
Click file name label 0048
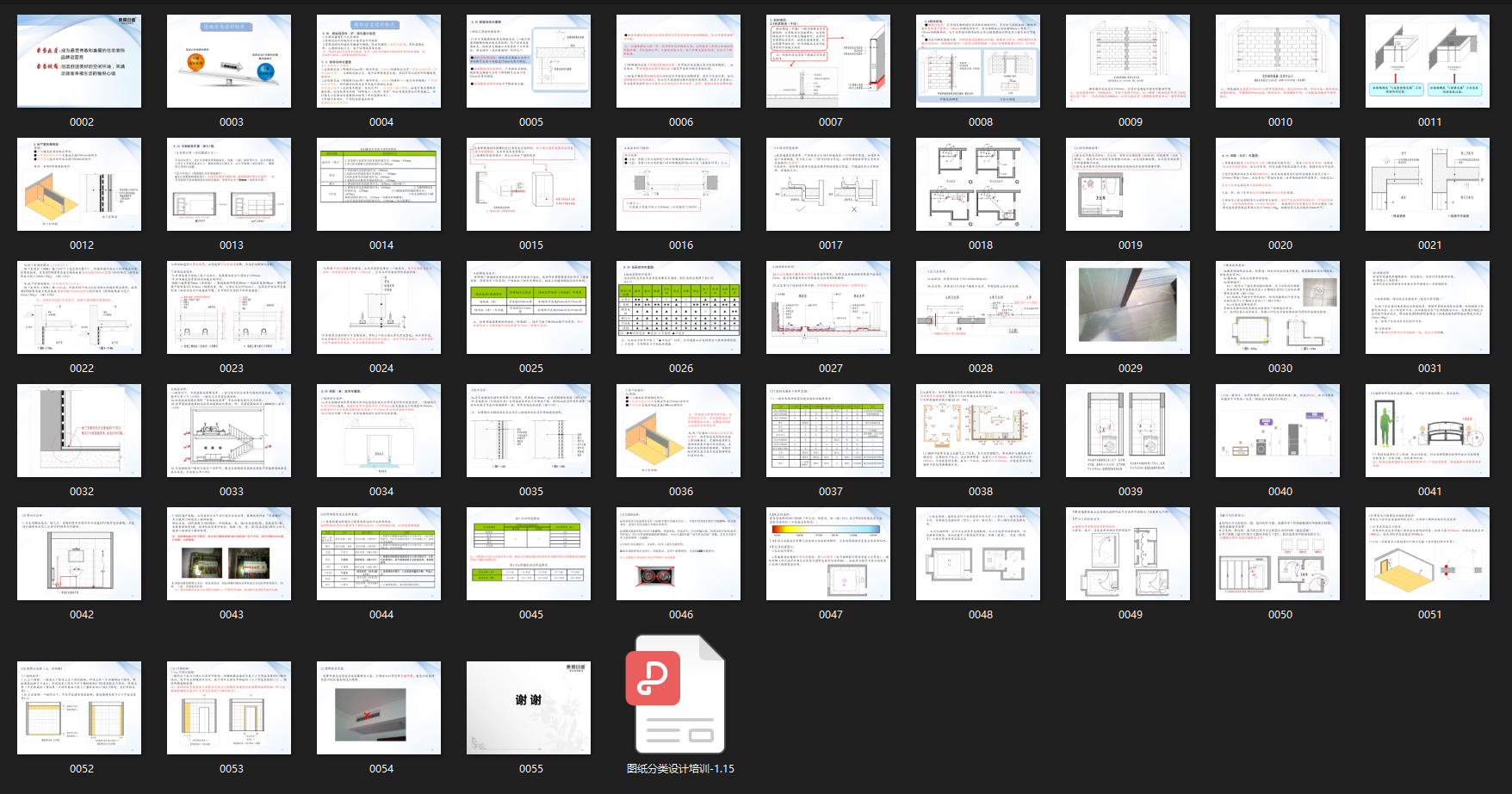pos(981,615)
